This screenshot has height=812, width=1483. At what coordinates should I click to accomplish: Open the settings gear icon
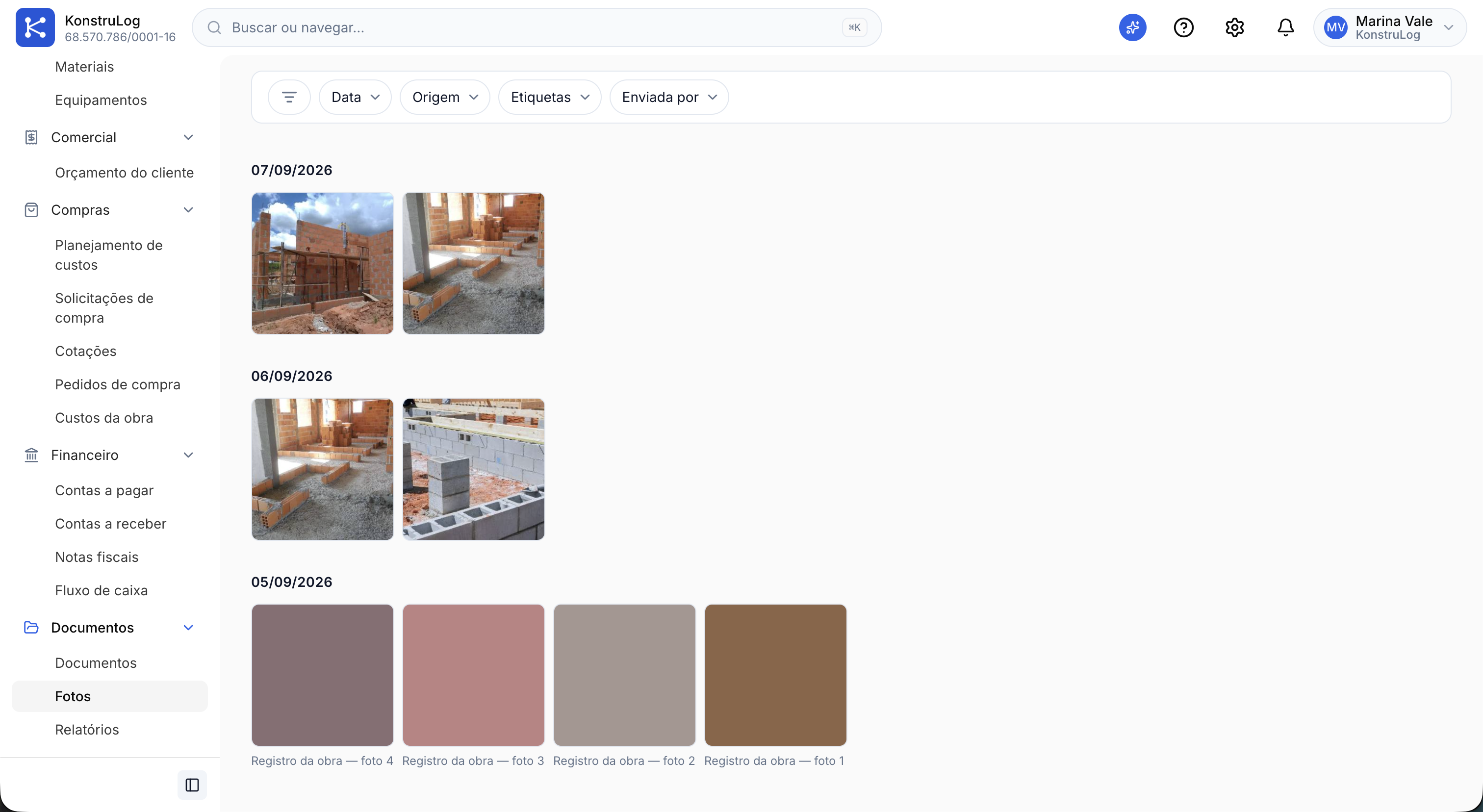click(x=1234, y=27)
